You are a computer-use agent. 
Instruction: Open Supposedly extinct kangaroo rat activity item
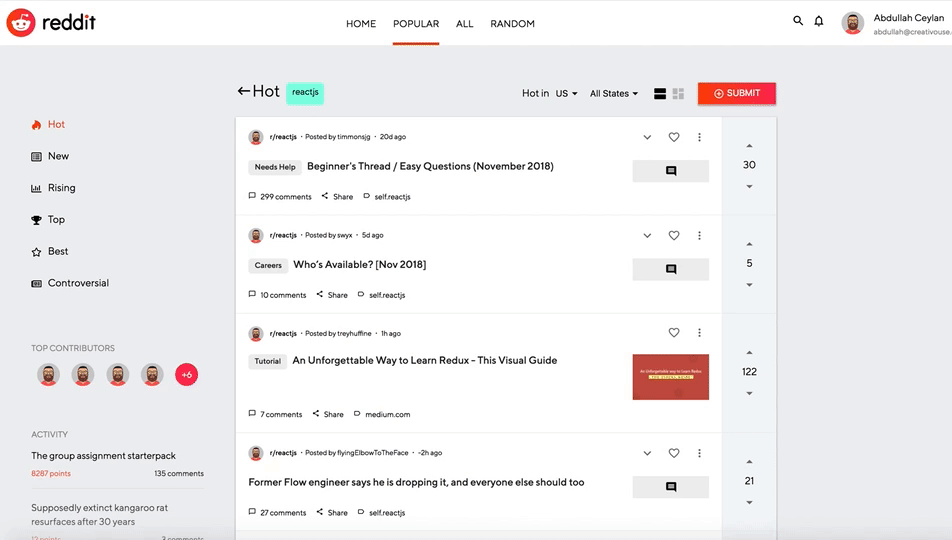[x=100, y=514]
